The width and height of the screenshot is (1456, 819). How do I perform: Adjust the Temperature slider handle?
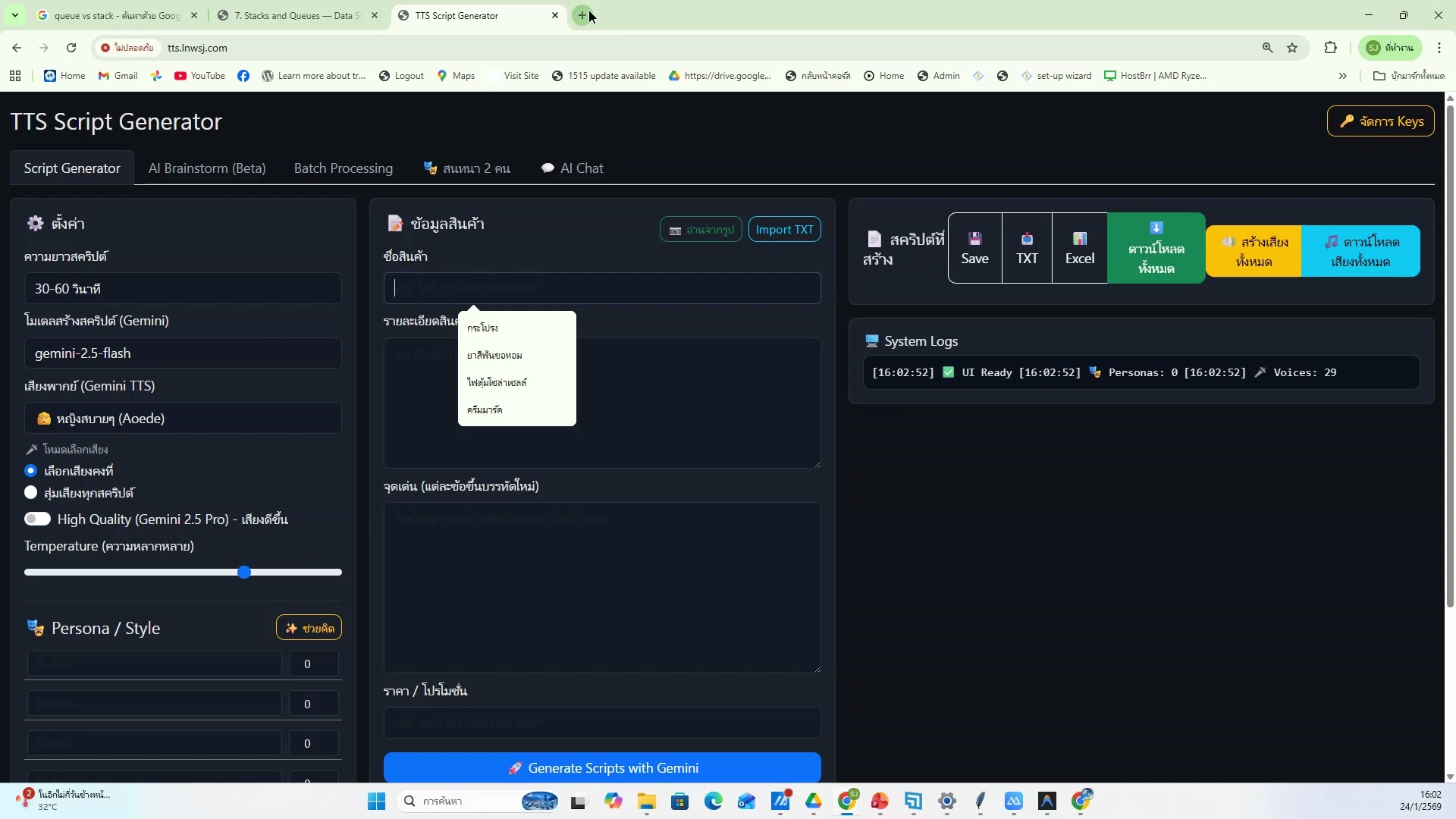(x=244, y=573)
